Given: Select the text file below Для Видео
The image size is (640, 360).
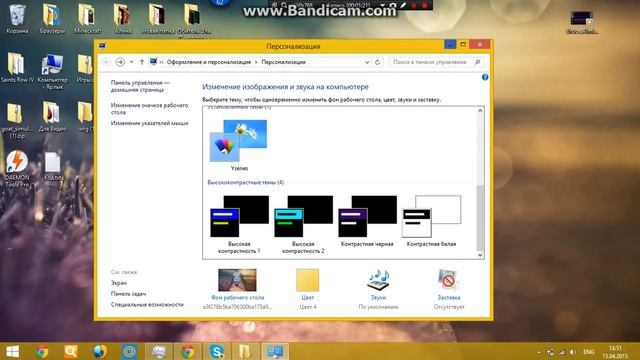Looking at the screenshot, I should (x=53, y=167).
